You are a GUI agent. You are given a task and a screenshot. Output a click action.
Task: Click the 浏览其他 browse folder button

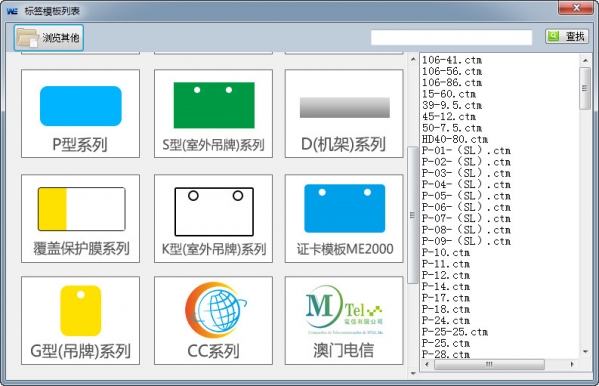tap(49, 37)
